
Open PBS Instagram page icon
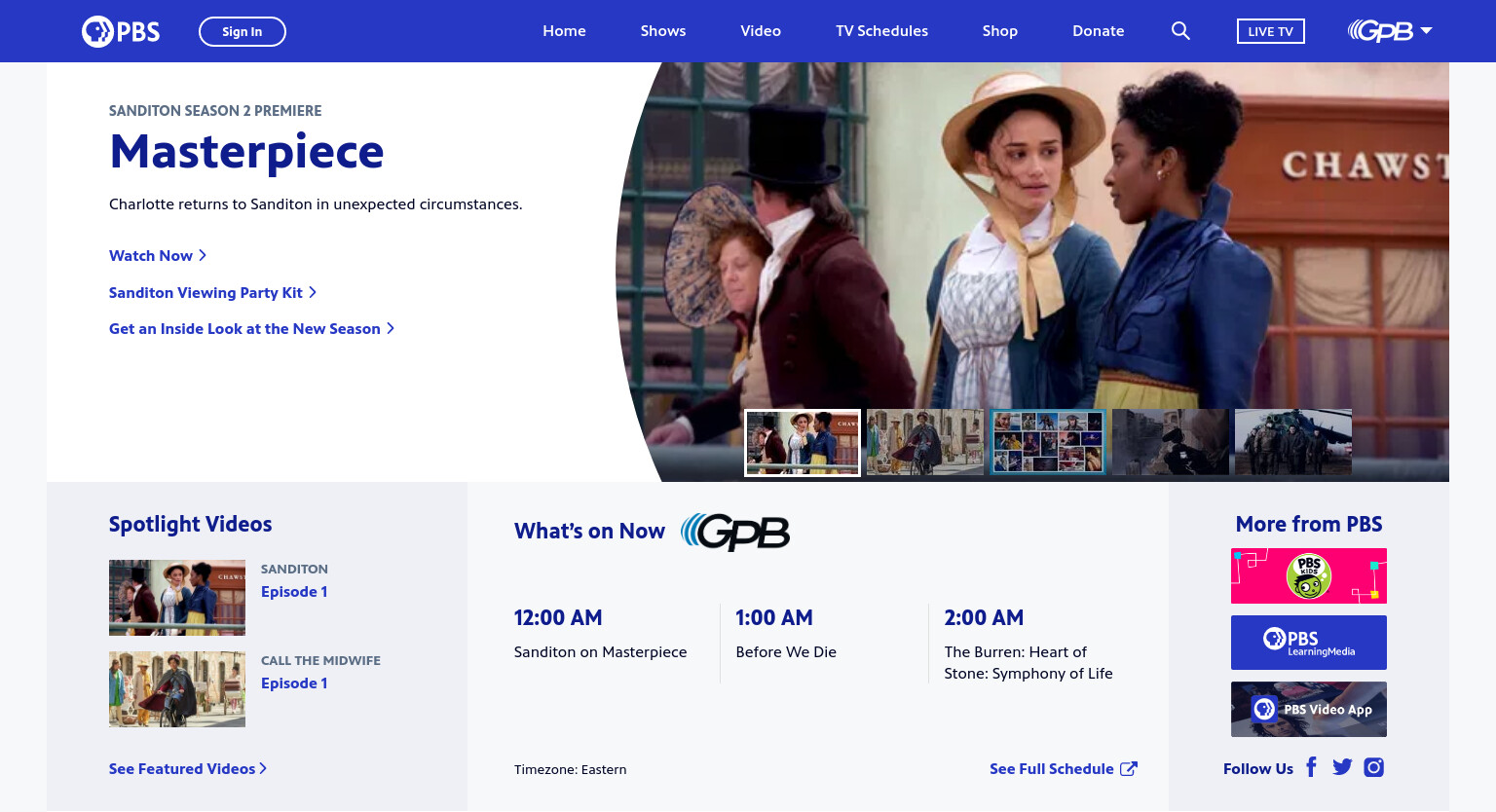(1374, 767)
